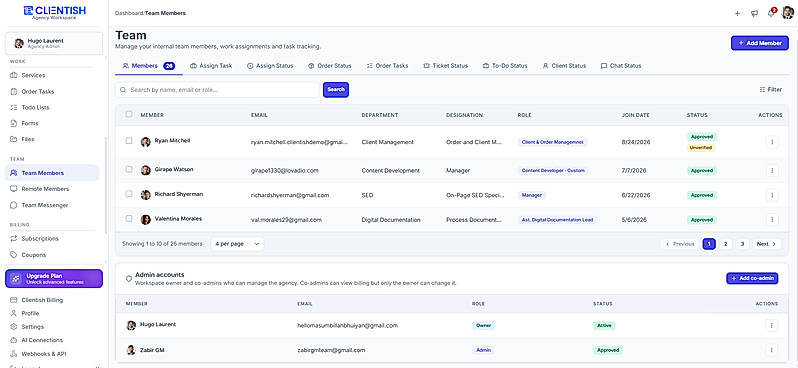Check the box for Girape Watson
This screenshot has height=368, width=798.
click(129, 169)
